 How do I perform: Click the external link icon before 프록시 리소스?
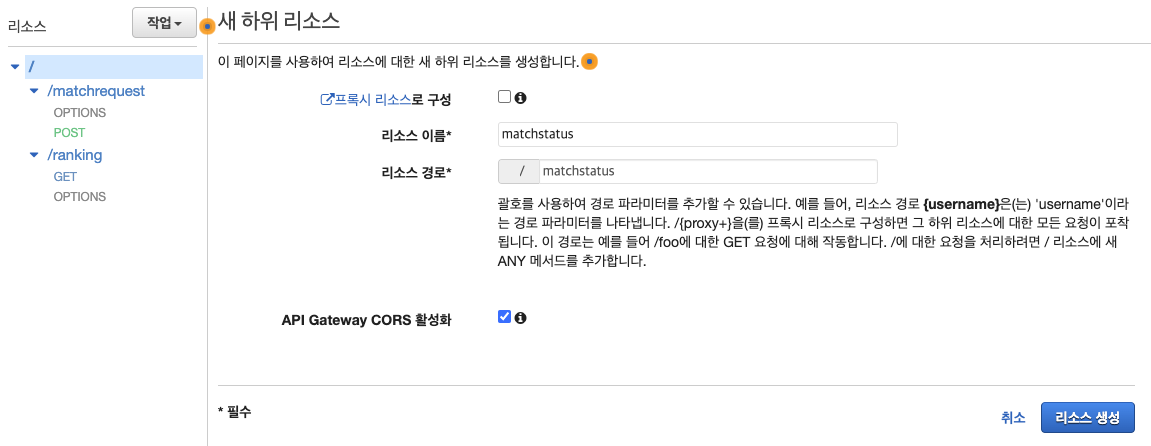tap(327, 99)
